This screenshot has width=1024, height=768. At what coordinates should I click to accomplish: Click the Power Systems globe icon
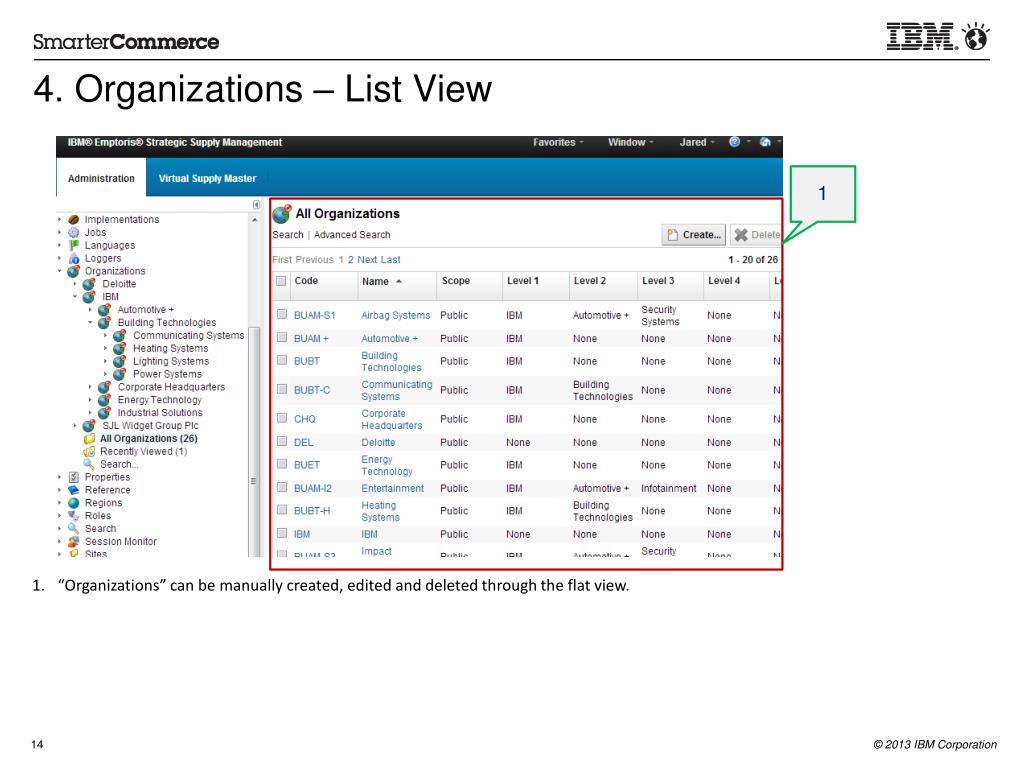(x=120, y=374)
